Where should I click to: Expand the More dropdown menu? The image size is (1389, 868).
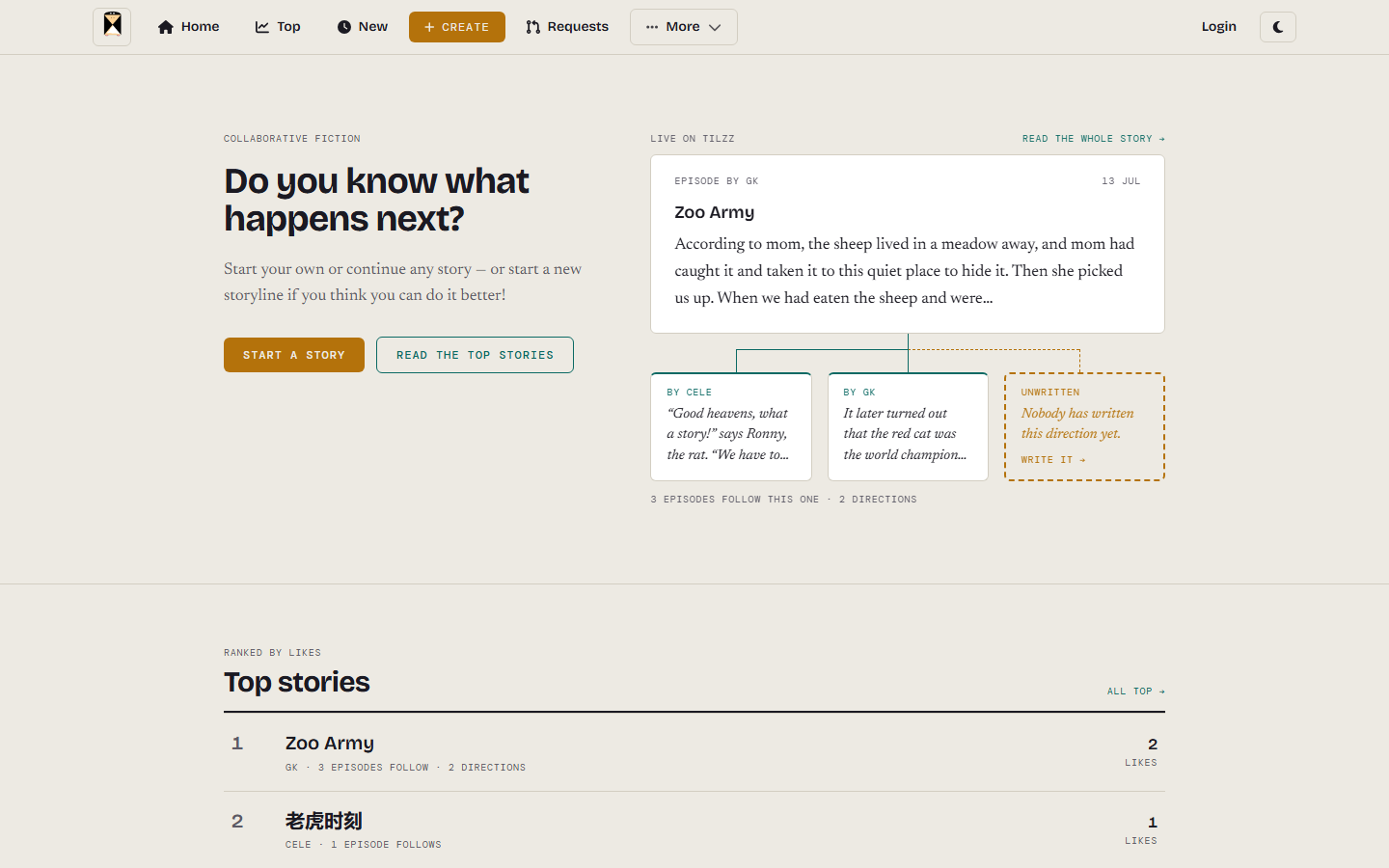click(x=684, y=27)
